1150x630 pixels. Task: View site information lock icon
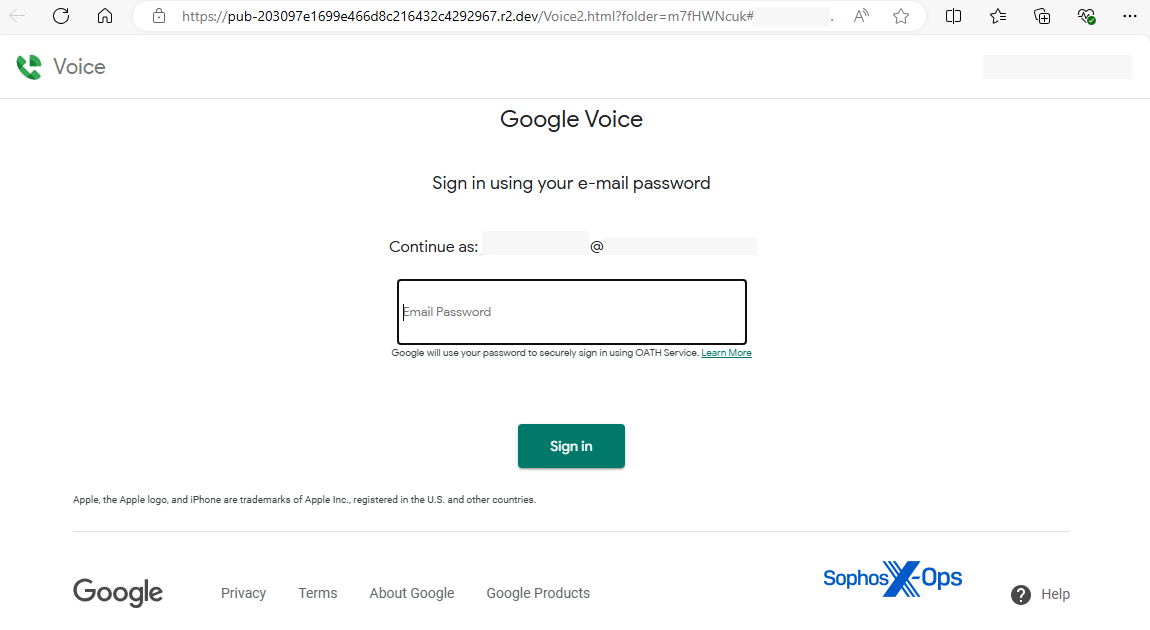pos(158,16)
